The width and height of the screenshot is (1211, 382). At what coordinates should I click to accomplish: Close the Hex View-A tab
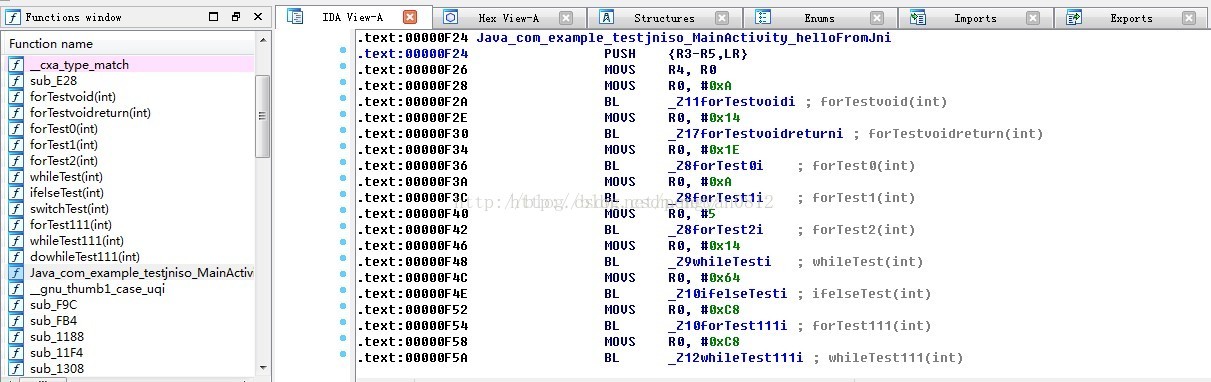(x=566, y=18)
